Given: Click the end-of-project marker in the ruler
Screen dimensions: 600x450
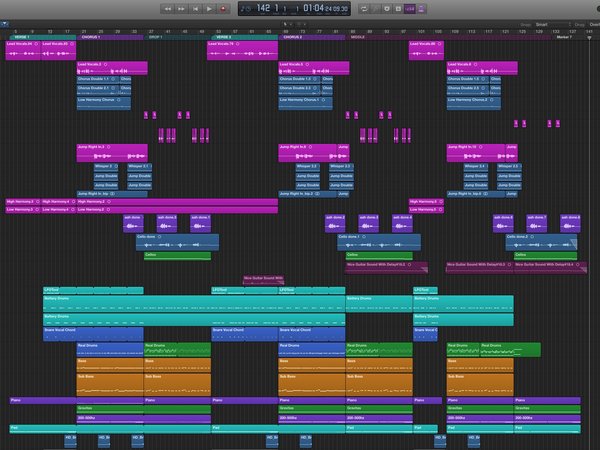Looking at the screenshot, I should click(x=589, y=38).
